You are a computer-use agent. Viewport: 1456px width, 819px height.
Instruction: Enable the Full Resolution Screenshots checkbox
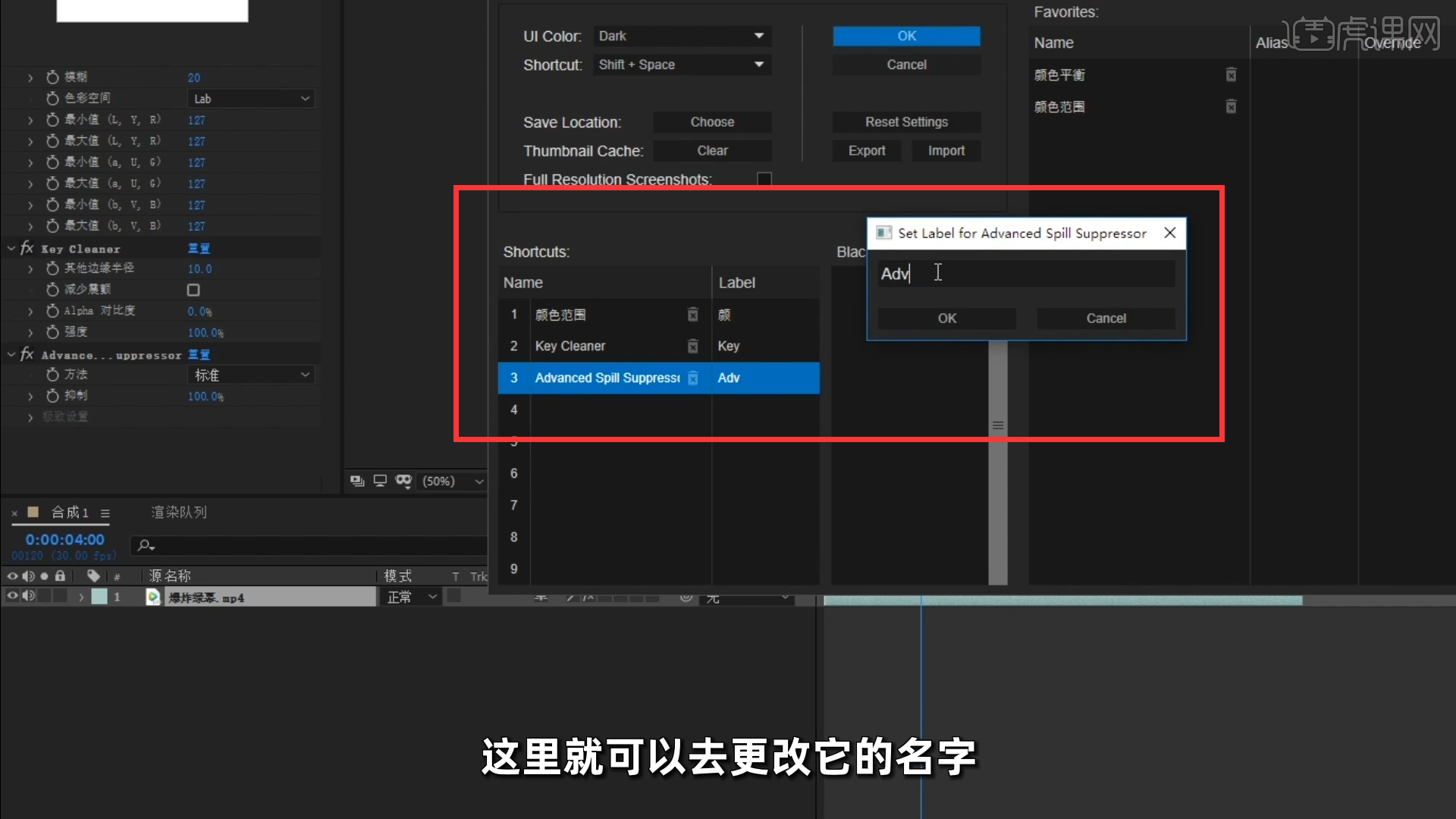point(764,178)
